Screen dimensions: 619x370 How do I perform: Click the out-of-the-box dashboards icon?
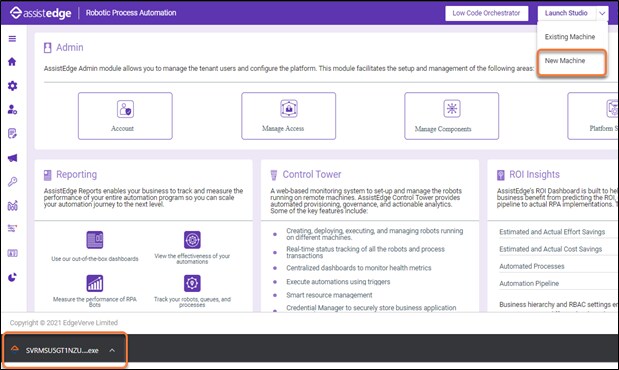[95, 240]
